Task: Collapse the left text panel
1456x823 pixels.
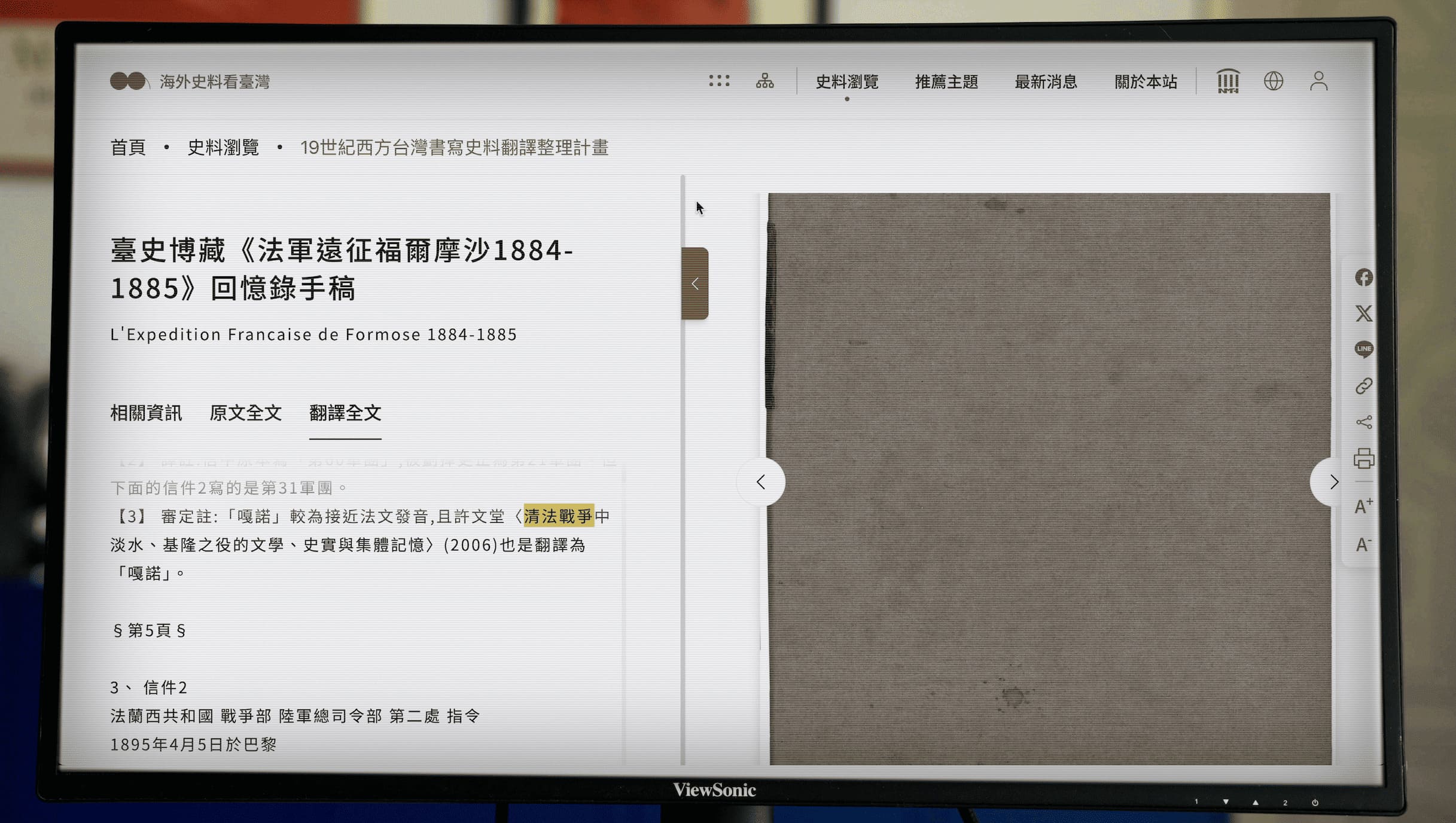Action: pyautogui.click(x=695, y=284)
